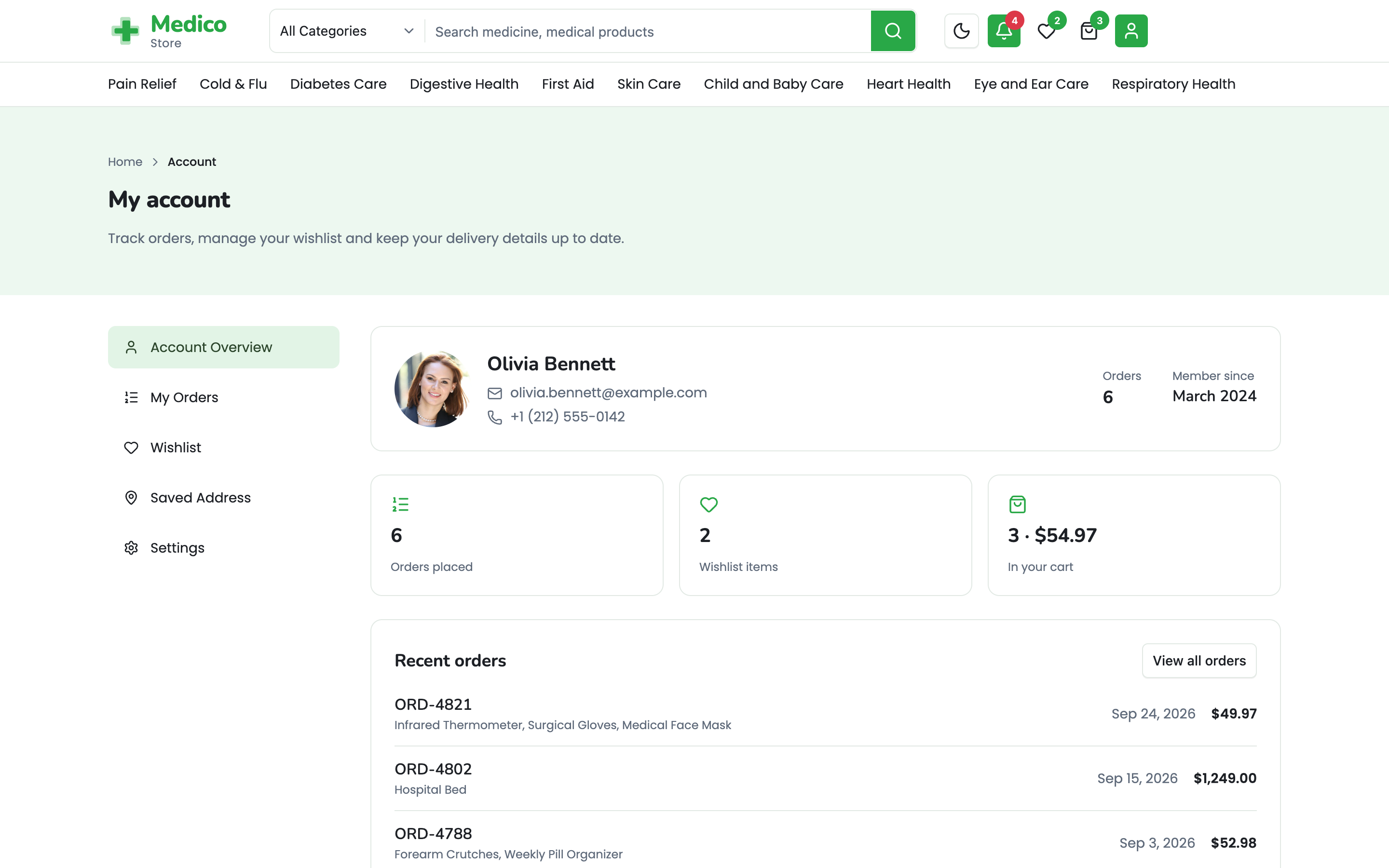Click the phone number +1 (212) 555-0142
This screenshot has width=1389, height=868.
point(567,417)
